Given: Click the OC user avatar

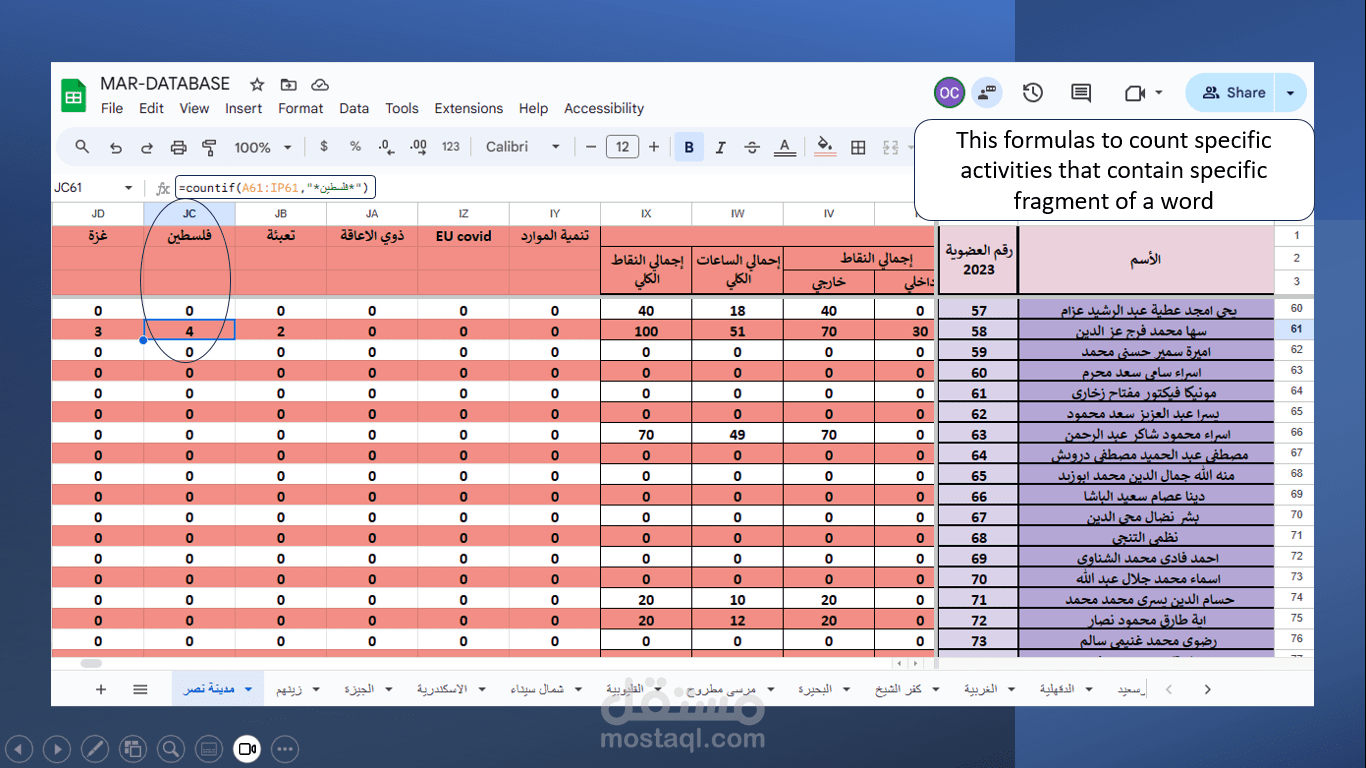Looking at the screenshot, I should point(949,93).
